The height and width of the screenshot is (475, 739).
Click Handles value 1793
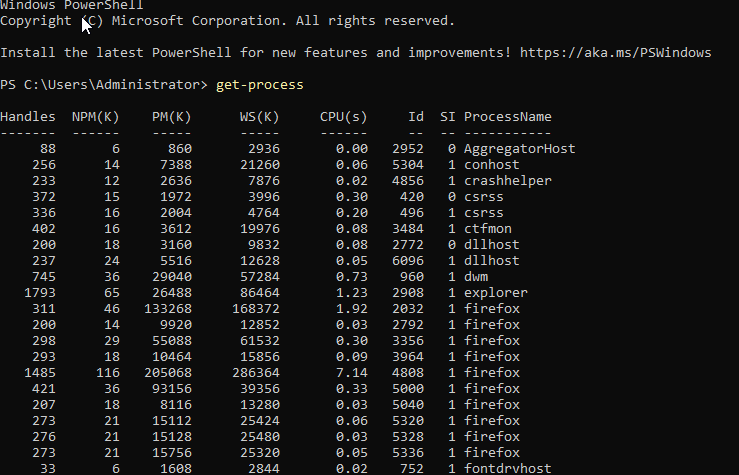(40, 293)
